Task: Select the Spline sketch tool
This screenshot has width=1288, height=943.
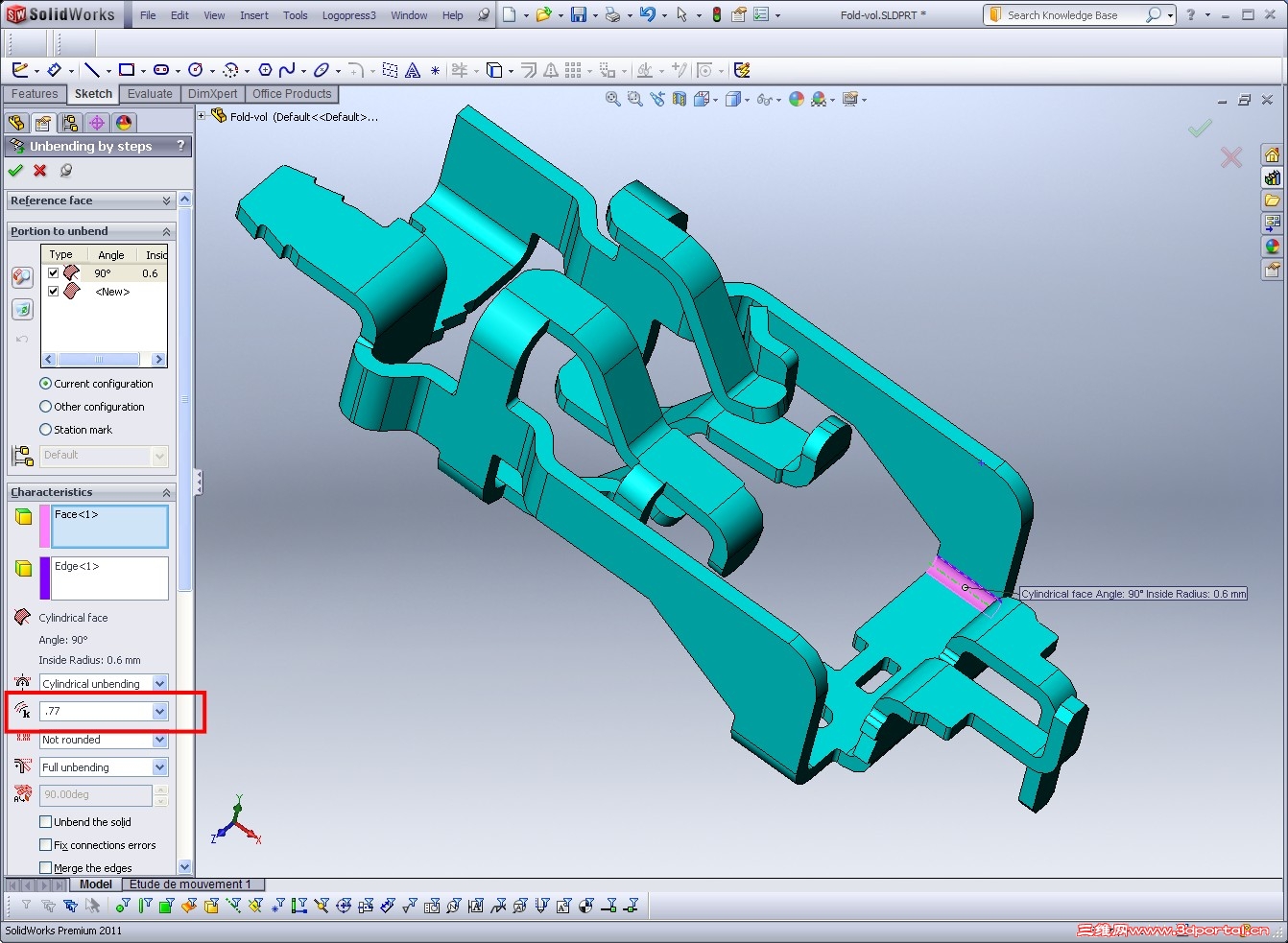Action: (x=287, y=70)
